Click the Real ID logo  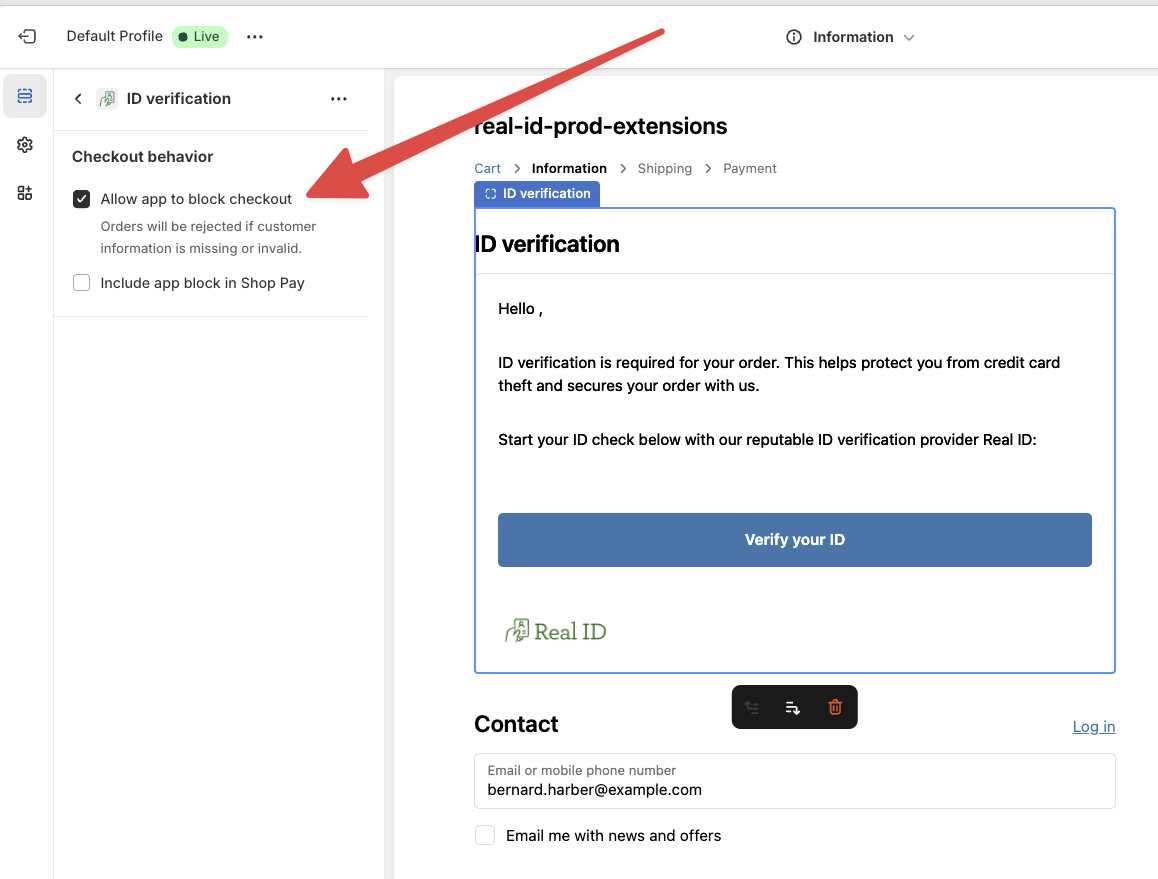pyautogui.click(x=555, y=632)
